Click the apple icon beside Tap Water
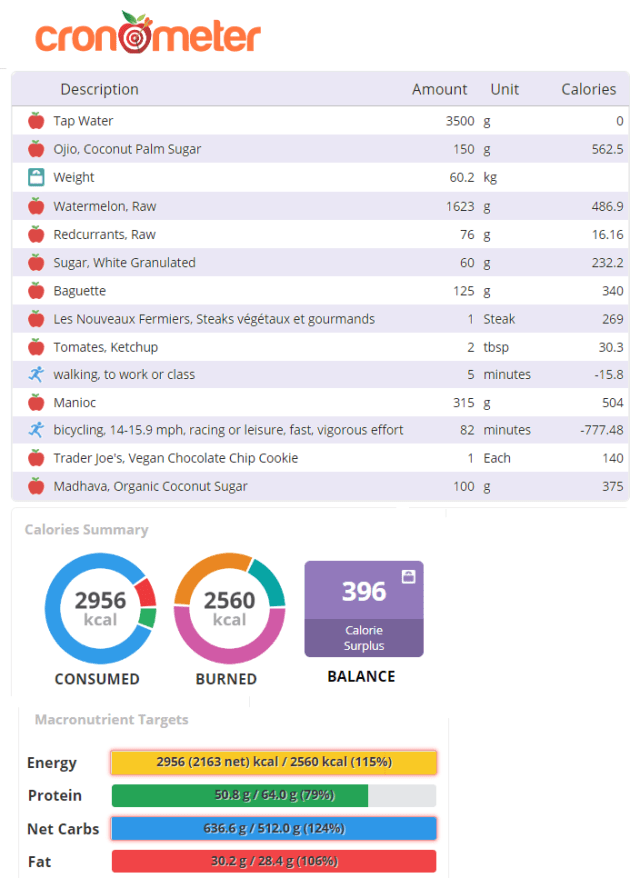 click(36, 121)
